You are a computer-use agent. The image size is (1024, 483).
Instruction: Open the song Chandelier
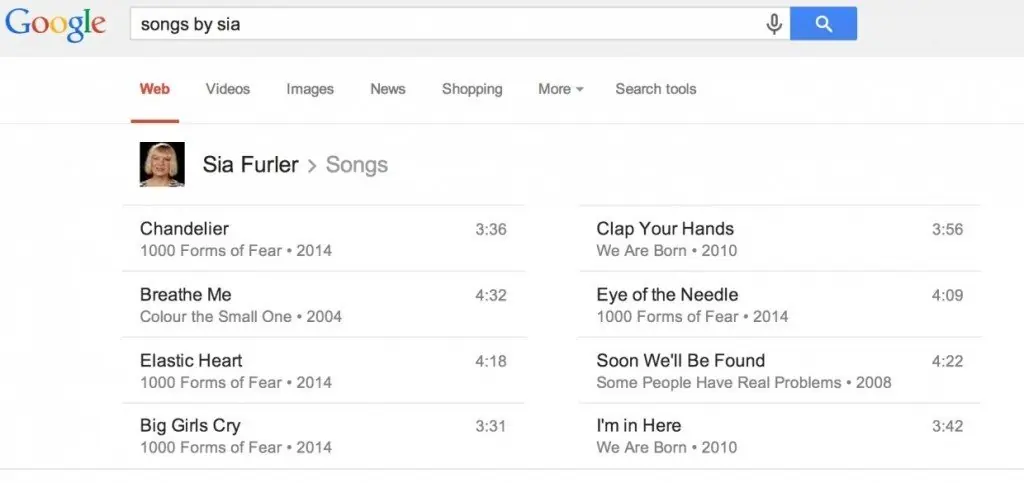(185, 229)
